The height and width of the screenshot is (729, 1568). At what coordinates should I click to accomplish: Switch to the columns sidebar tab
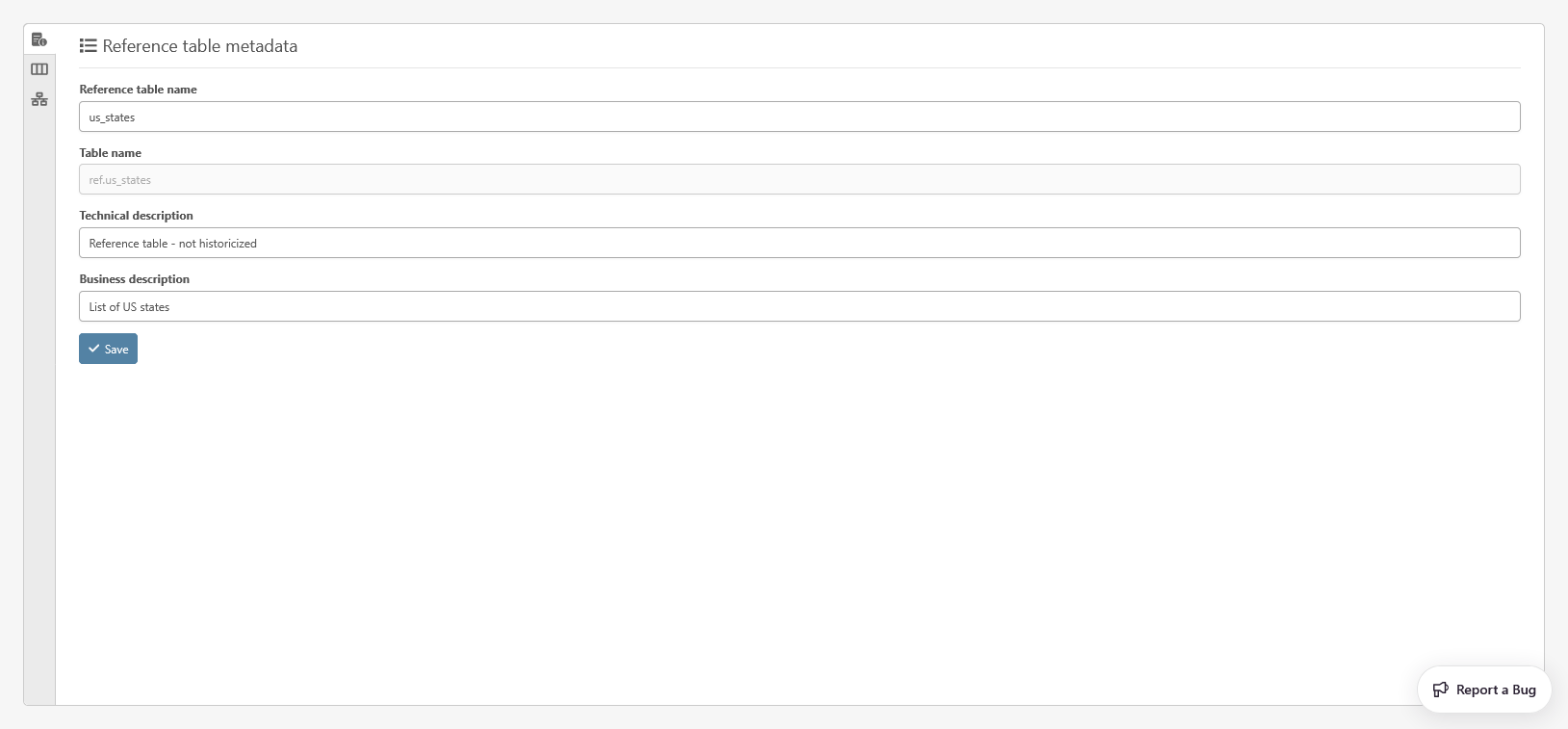coord(39,69)
